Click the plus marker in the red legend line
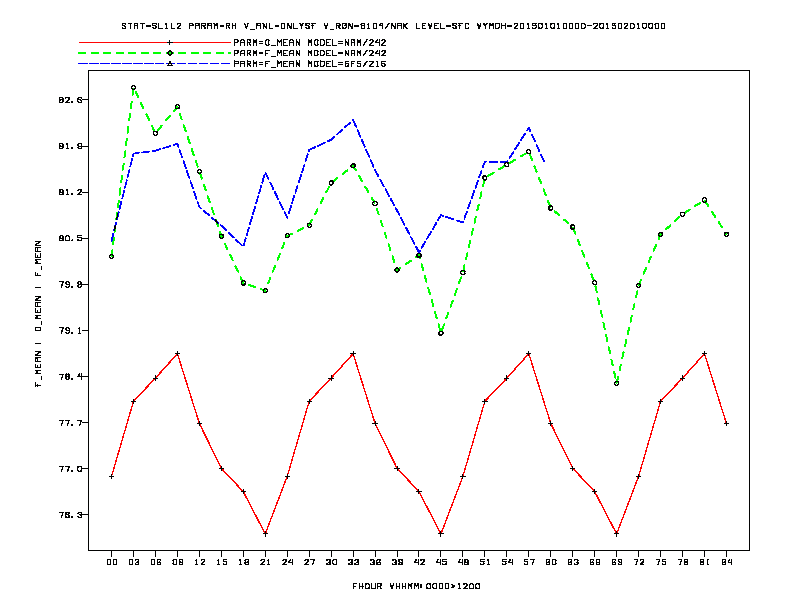 tap(170, 42)
